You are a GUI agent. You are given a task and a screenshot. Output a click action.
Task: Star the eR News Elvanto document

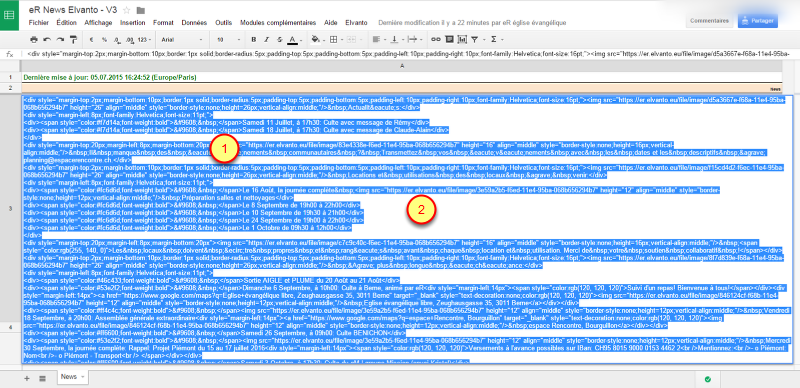coord(127,10)
